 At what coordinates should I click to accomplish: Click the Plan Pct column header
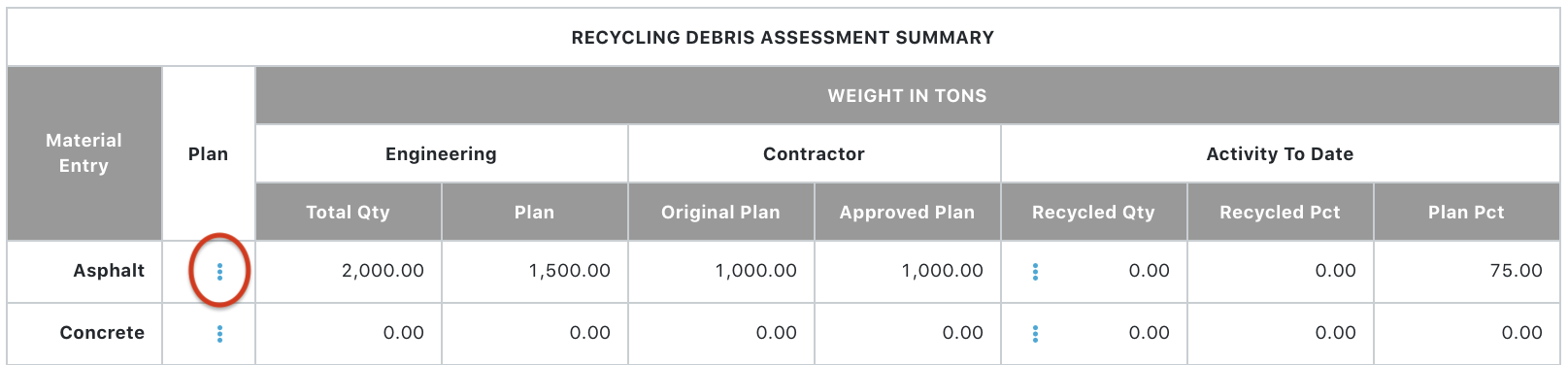tap(1466, 212)
